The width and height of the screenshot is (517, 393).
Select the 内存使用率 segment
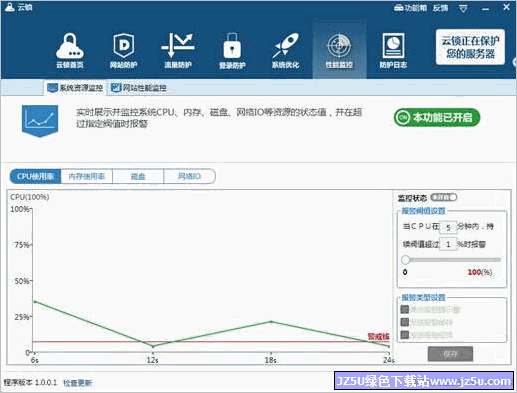tap(87, 176)
